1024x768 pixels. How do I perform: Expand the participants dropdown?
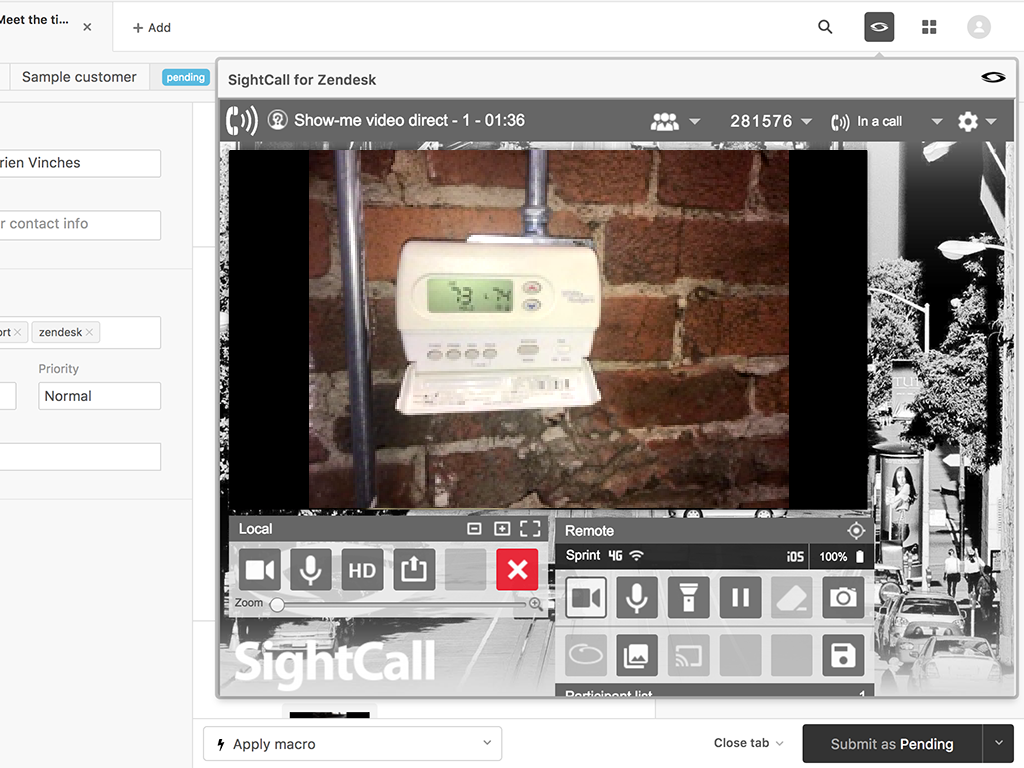coord(675,121)
